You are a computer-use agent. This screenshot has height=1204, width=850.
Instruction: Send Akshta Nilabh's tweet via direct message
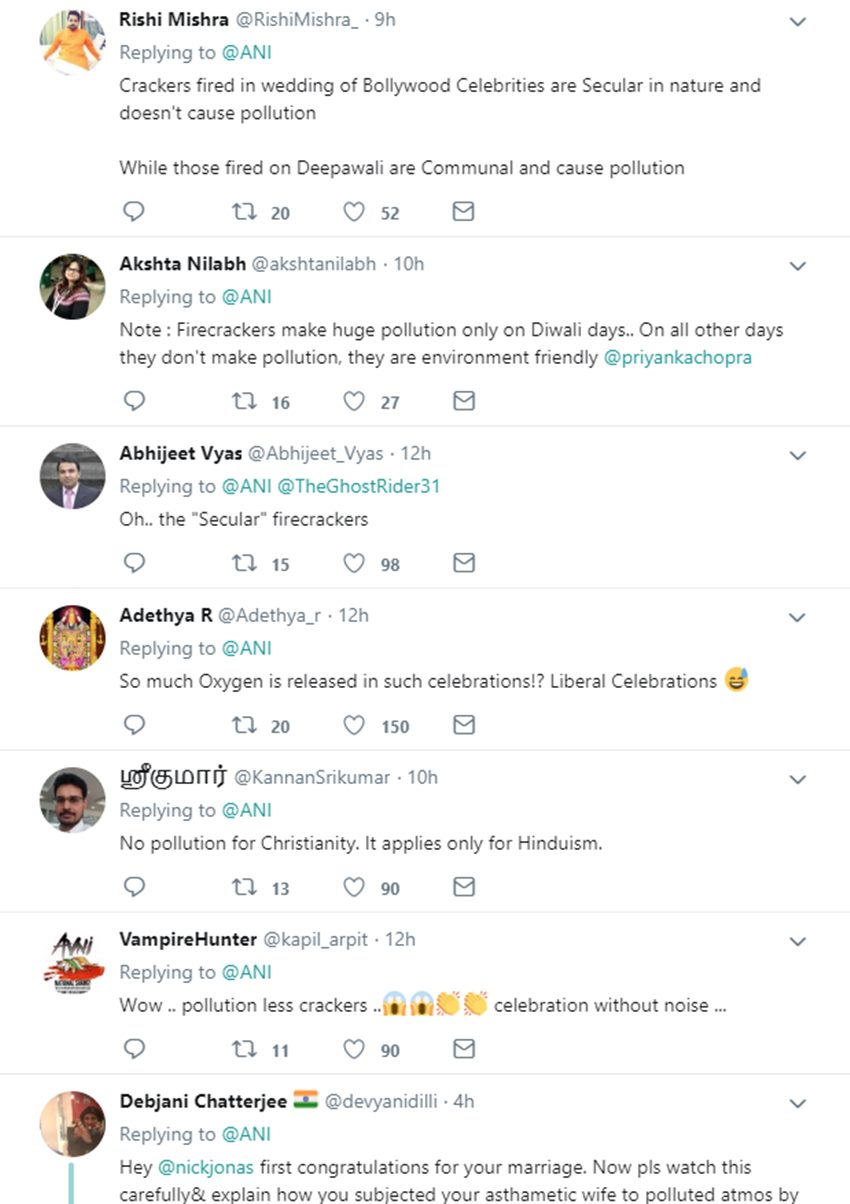coord(464,401)
